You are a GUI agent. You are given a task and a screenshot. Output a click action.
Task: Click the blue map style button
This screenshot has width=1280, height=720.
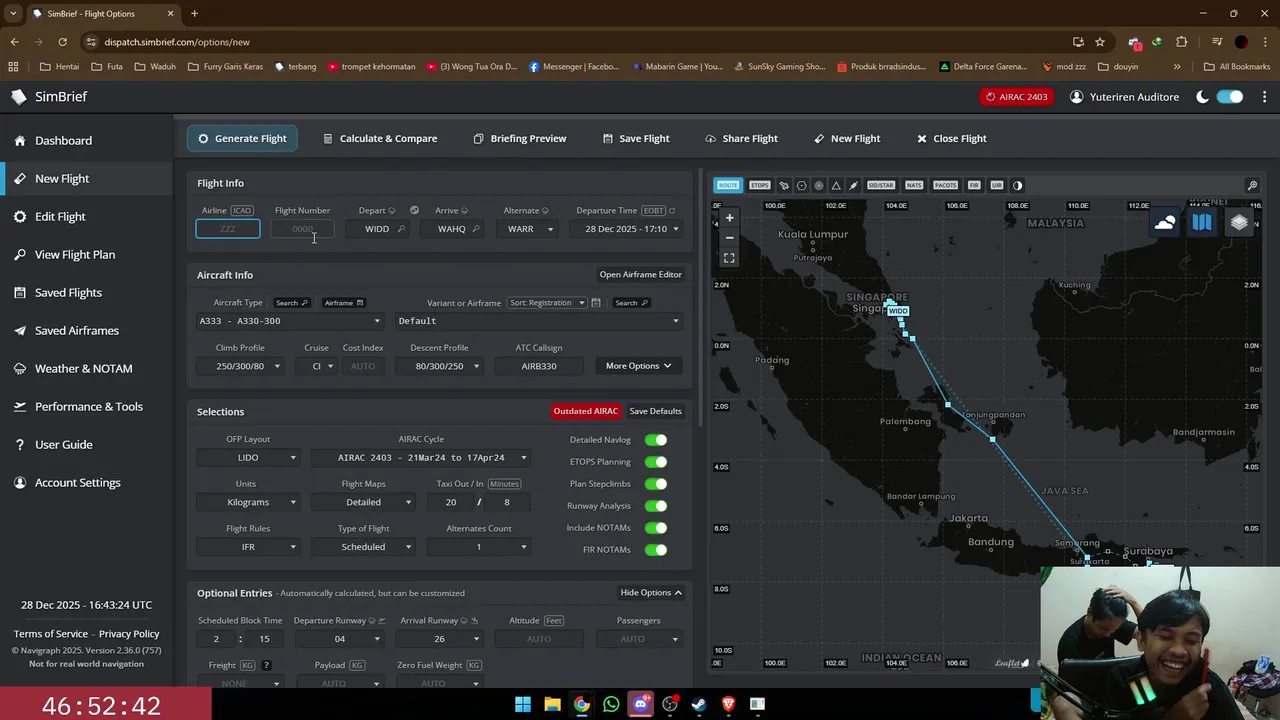point(1202,223)
